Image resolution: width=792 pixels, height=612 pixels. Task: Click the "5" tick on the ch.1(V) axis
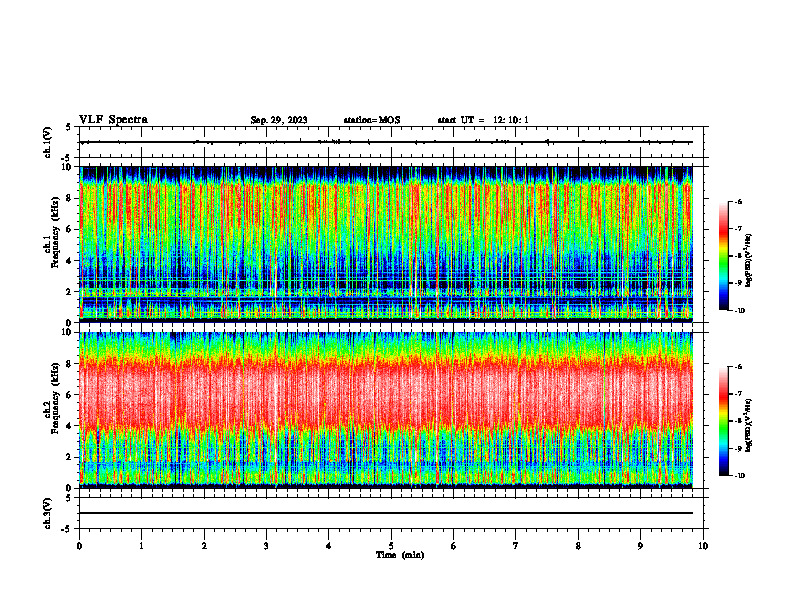click(68, 127)
